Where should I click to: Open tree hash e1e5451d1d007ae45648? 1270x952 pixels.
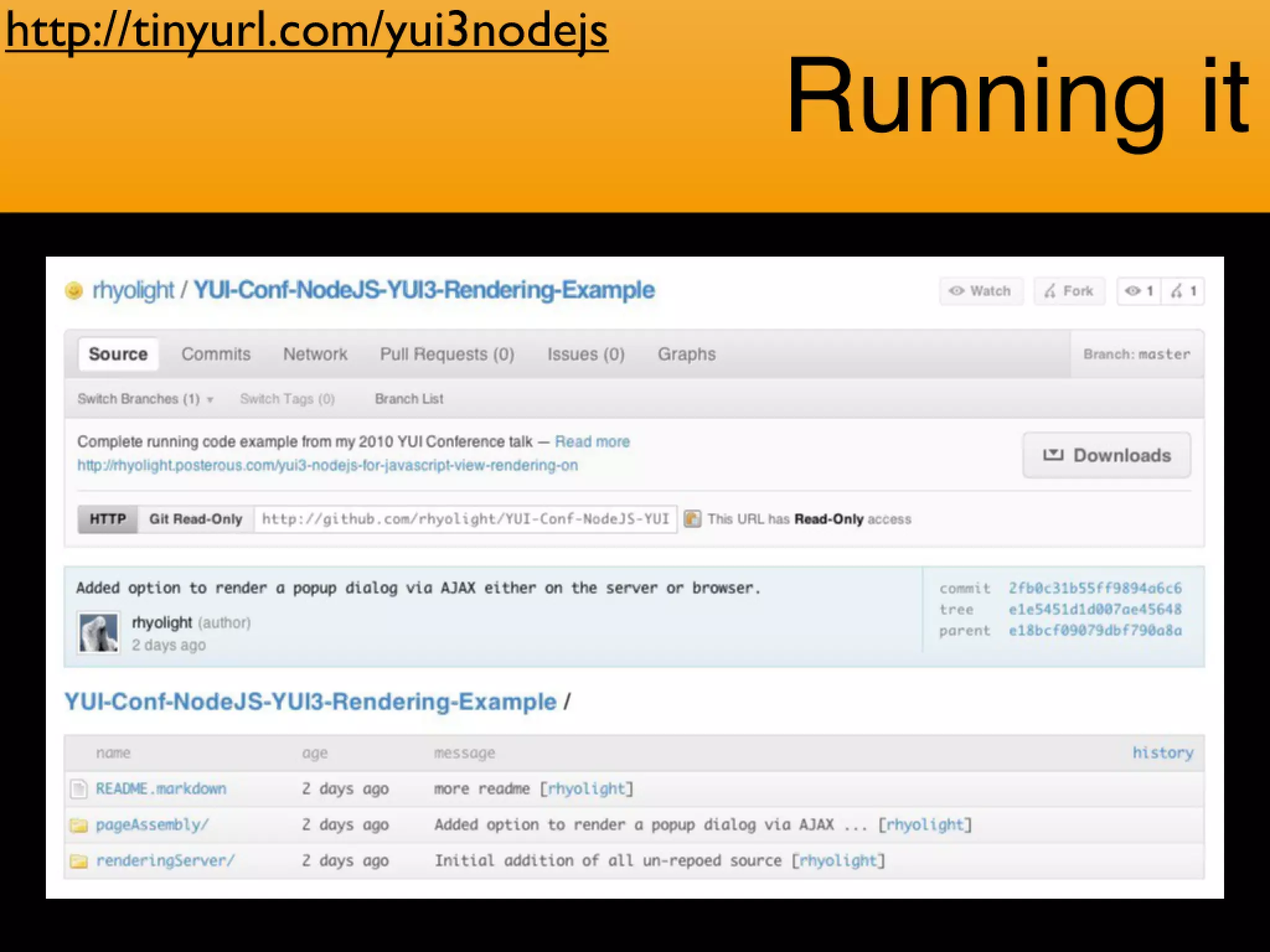(x=1095, y=609)
